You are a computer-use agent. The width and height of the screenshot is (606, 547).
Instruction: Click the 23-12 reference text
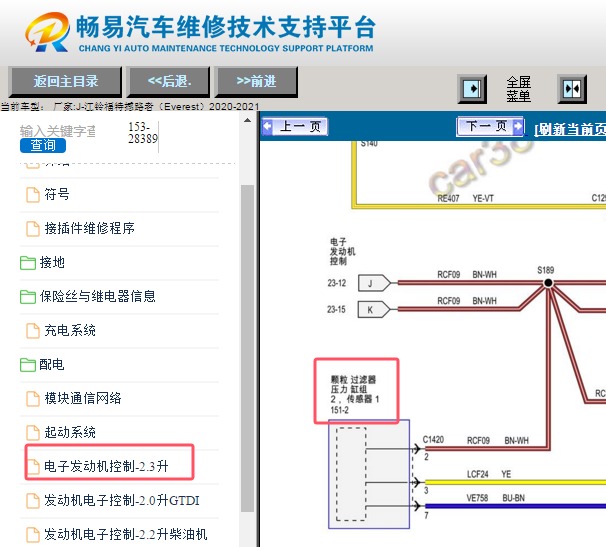[x=337, y=283]
